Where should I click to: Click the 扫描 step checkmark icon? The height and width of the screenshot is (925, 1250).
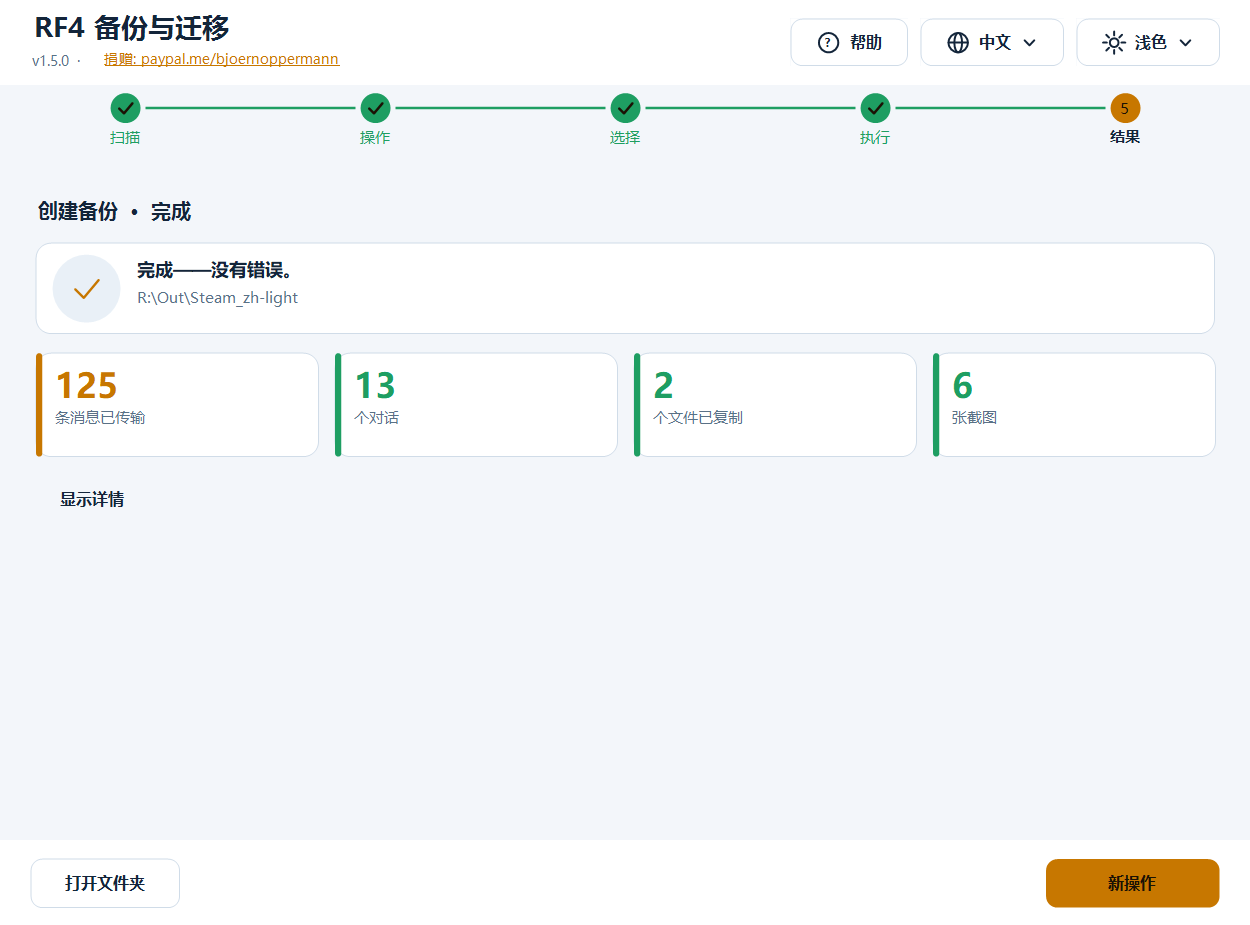[x=125, y=108]
